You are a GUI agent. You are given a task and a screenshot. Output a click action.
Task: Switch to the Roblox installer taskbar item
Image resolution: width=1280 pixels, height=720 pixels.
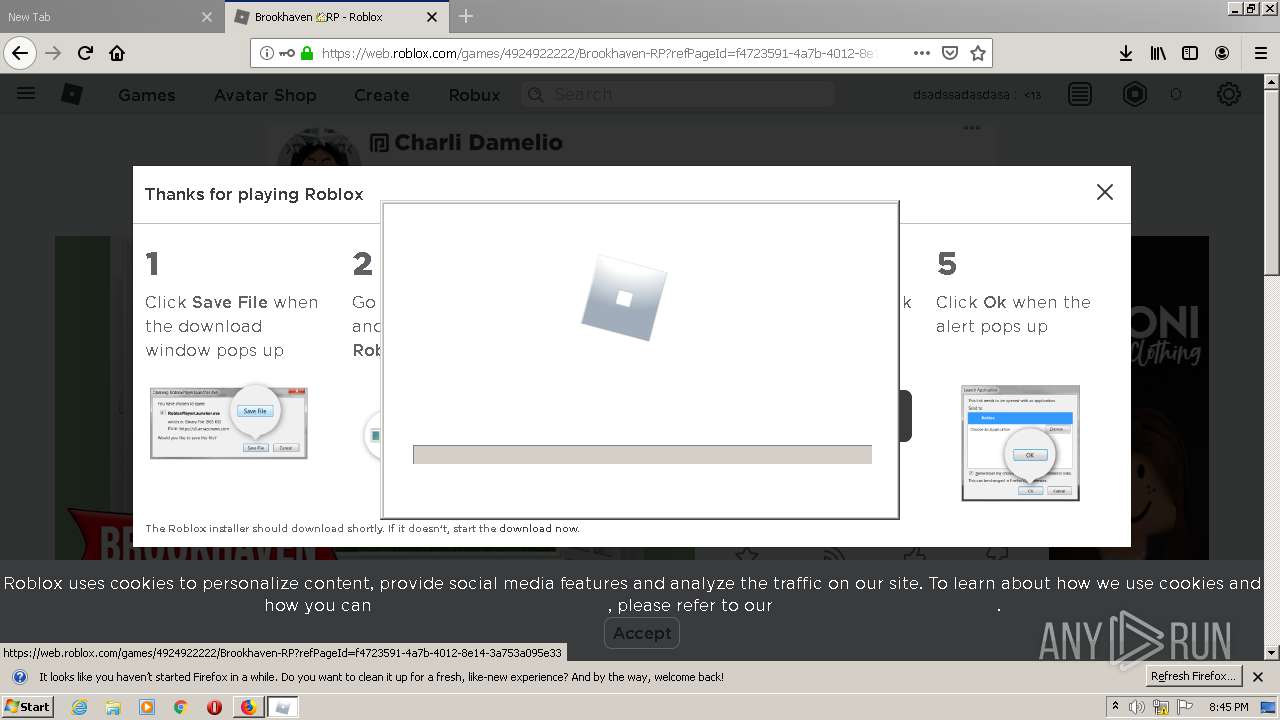coord(283,707)
